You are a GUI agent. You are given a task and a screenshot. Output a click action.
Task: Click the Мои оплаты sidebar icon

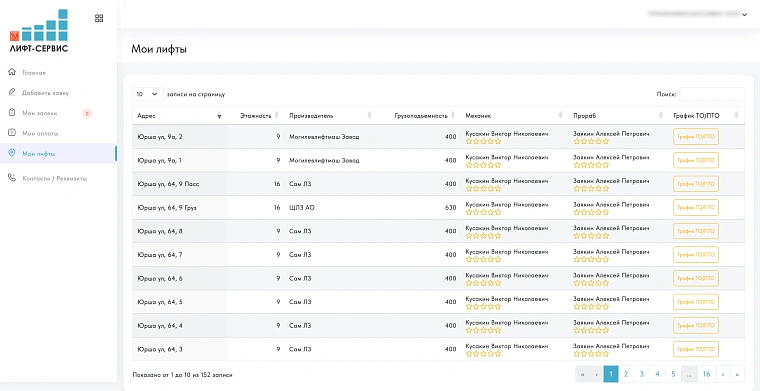[12, 133]
